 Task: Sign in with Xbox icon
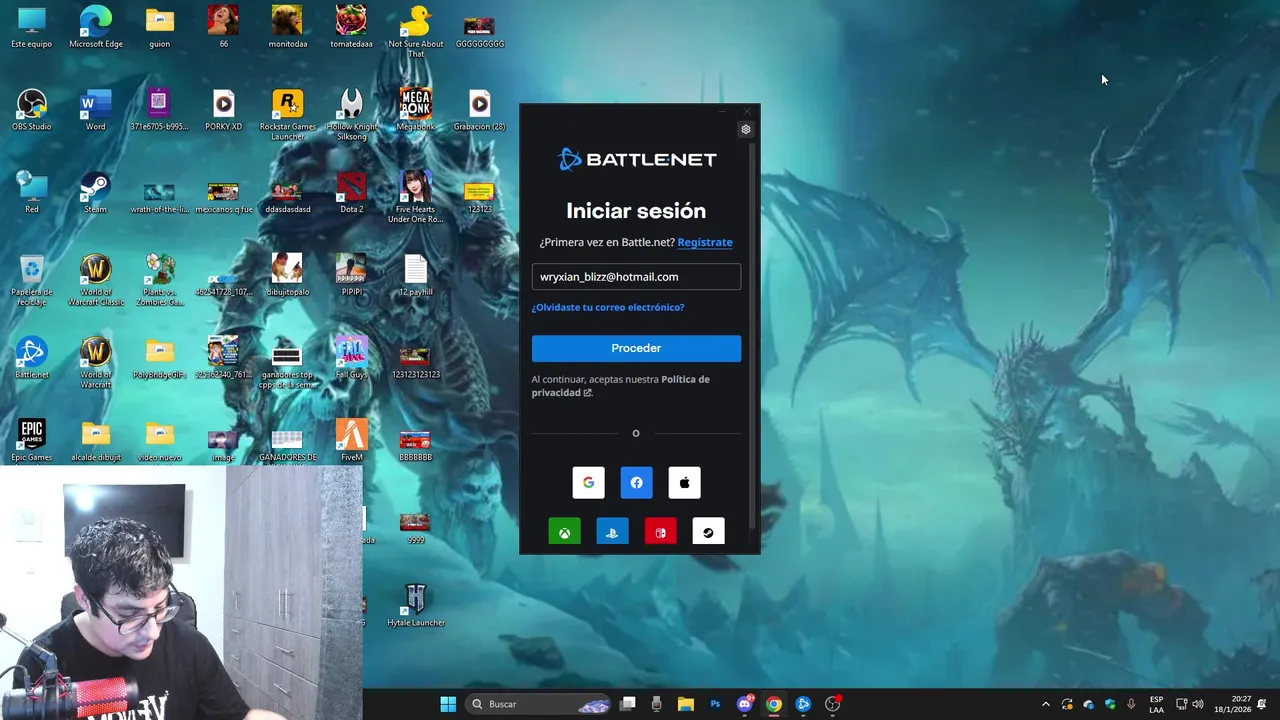point(564,532)
